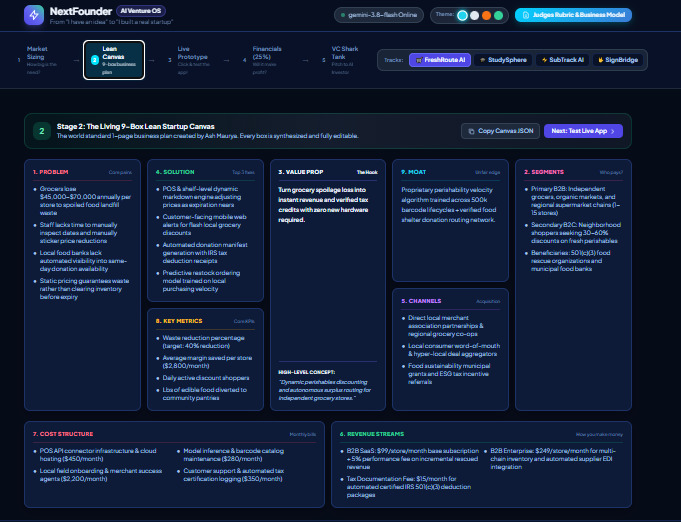This screenshot has width=681, height=522.
Task: Click the AI Venture OS badge
Action: pyautogui.click(x=141, y=11)
